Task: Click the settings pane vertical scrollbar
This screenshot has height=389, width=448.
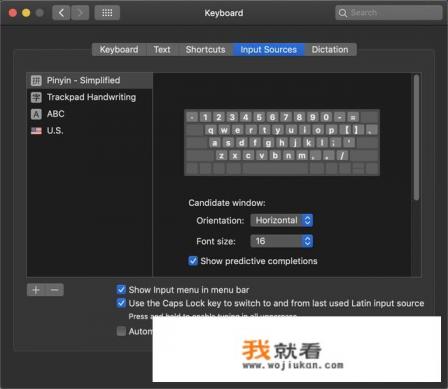Action: (x=416, y=137)
